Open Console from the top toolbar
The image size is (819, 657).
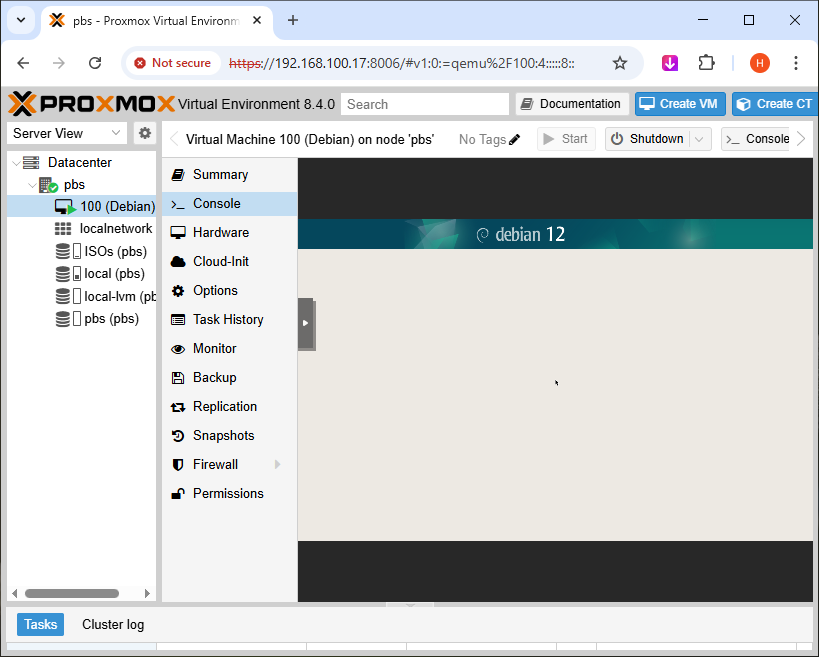(757, 139)
